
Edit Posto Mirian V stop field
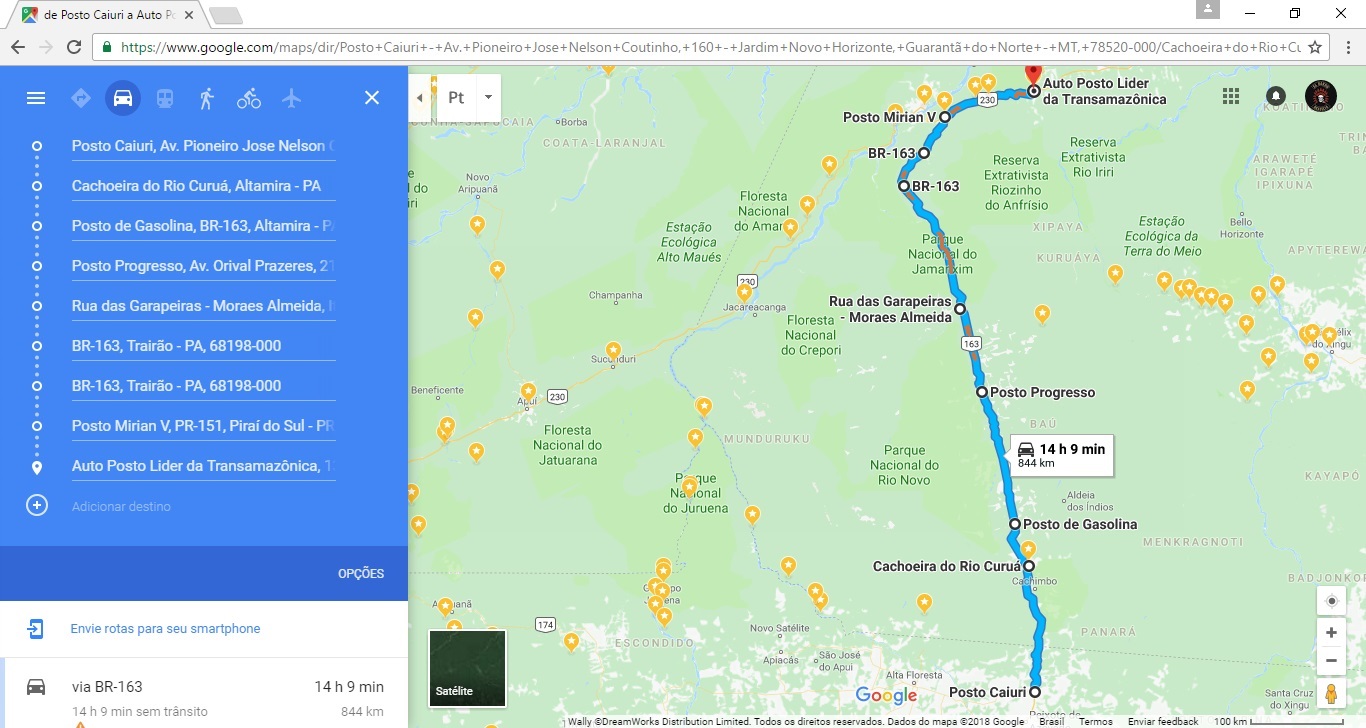(203, 426)
